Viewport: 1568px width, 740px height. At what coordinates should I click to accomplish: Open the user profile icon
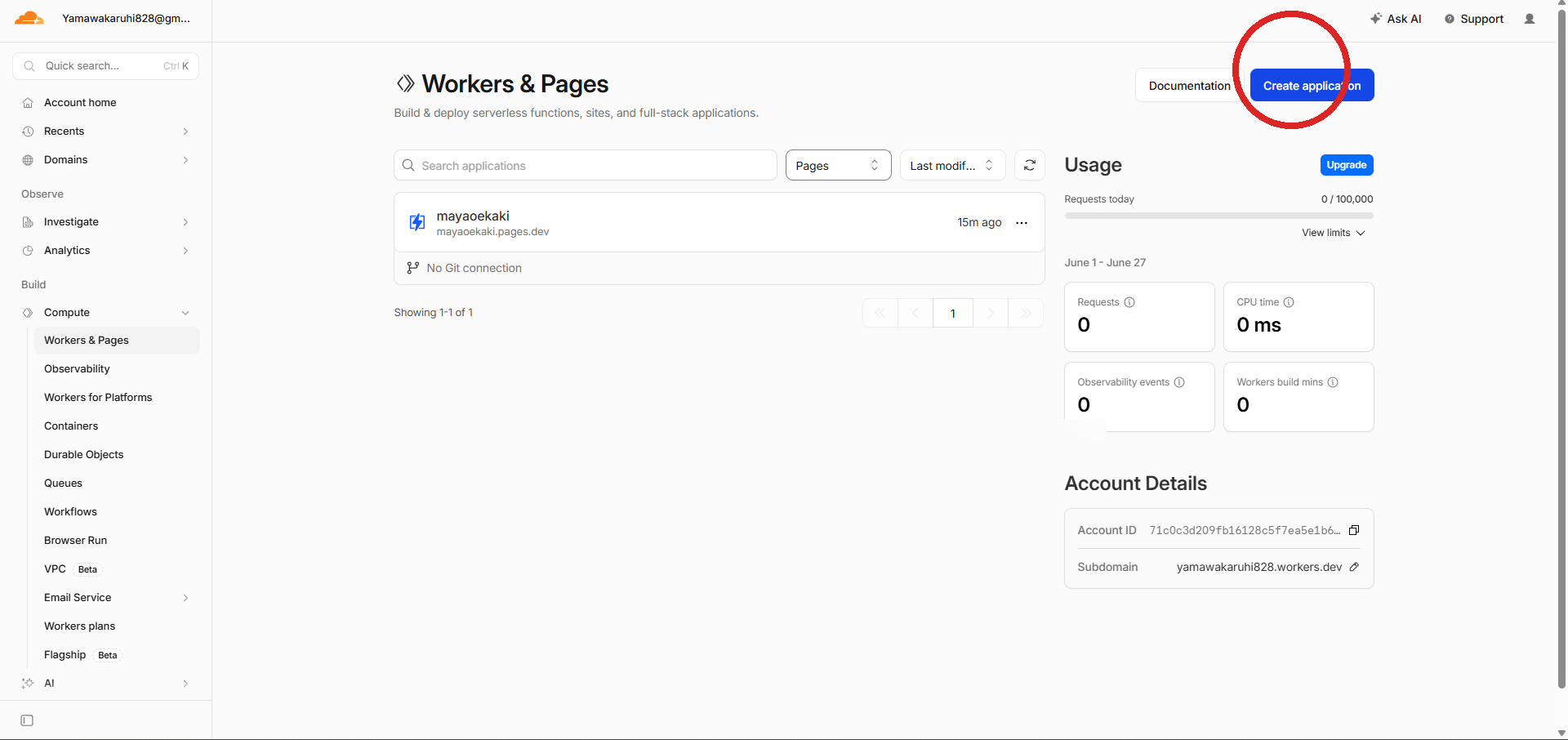[1530, 19]
